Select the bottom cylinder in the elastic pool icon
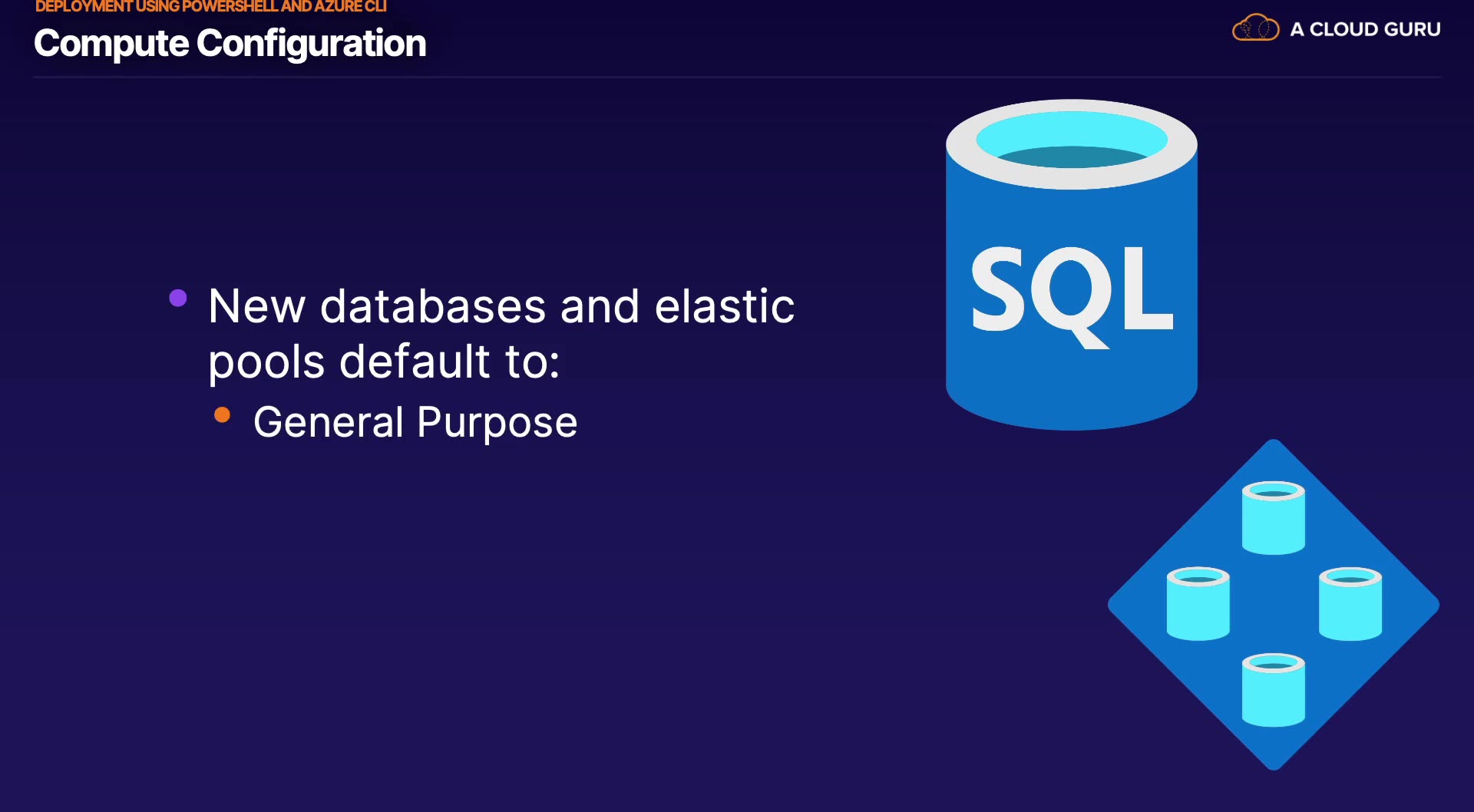The height and width of the screenshot is (812, 1474). (x=1274, y=689)
